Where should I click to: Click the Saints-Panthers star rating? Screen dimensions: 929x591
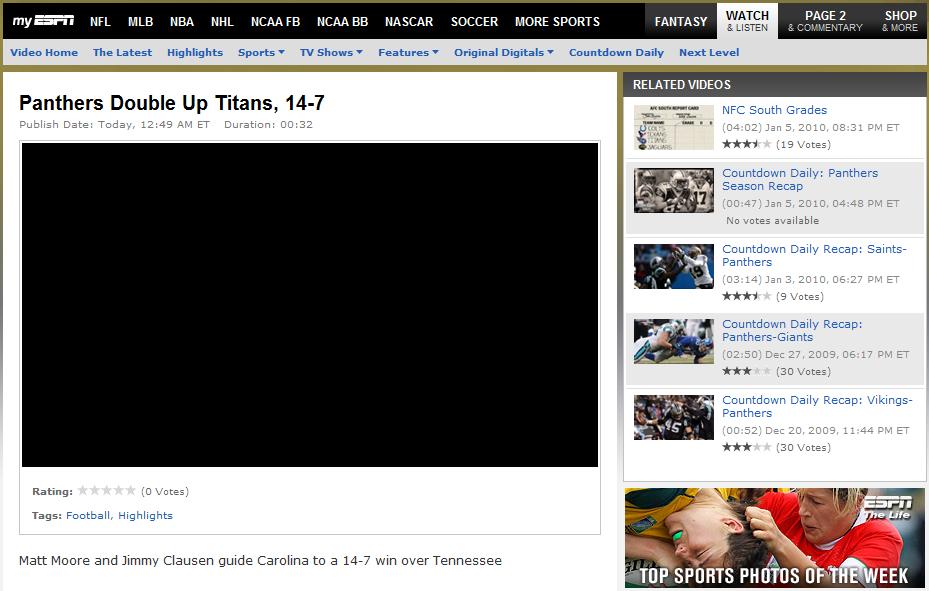pyautogui.click(x=747, y=296)
